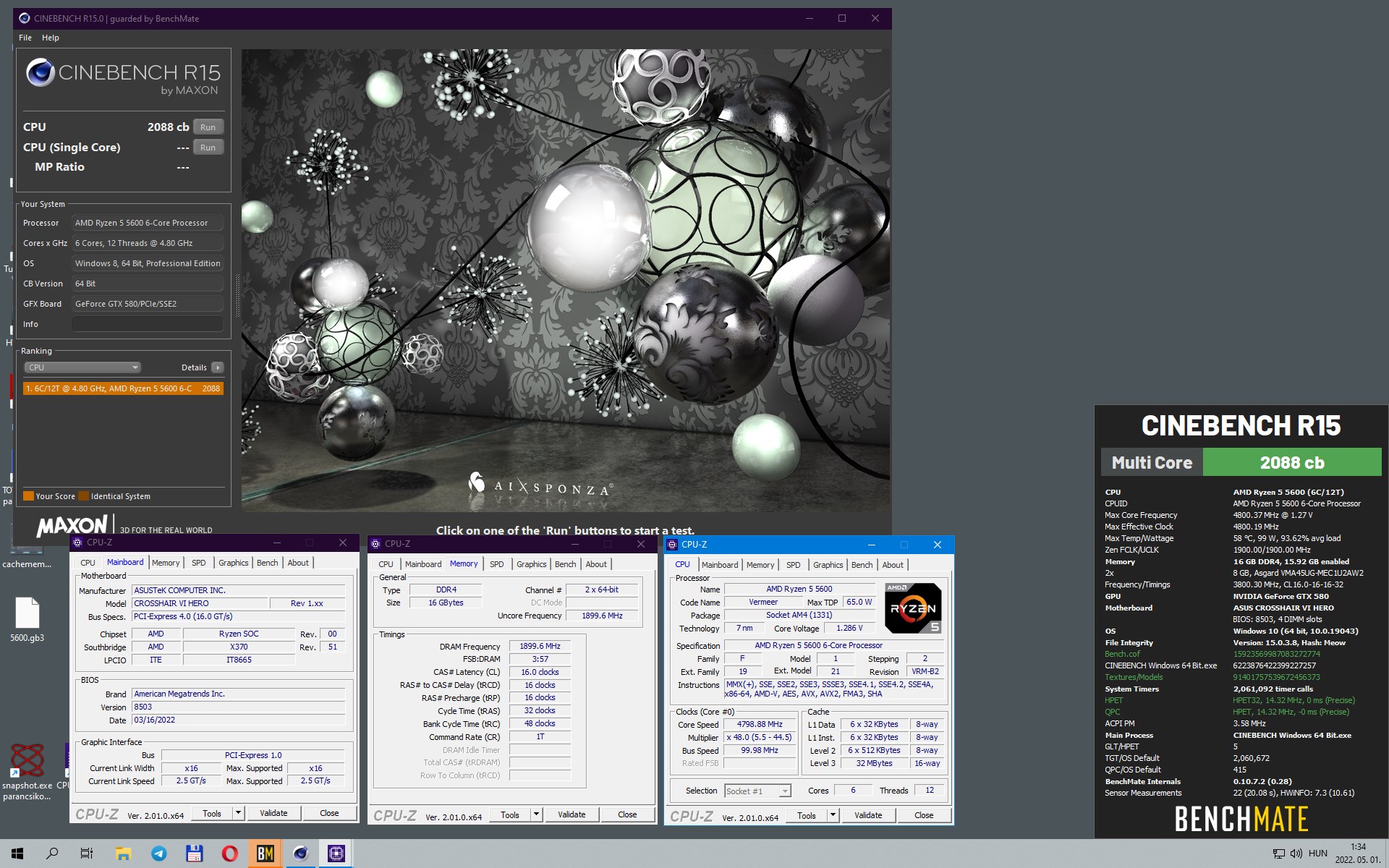Screen dimensions: 1389x868
Task: Open File Explorer from taskbar
Action: tap(123, 854)
